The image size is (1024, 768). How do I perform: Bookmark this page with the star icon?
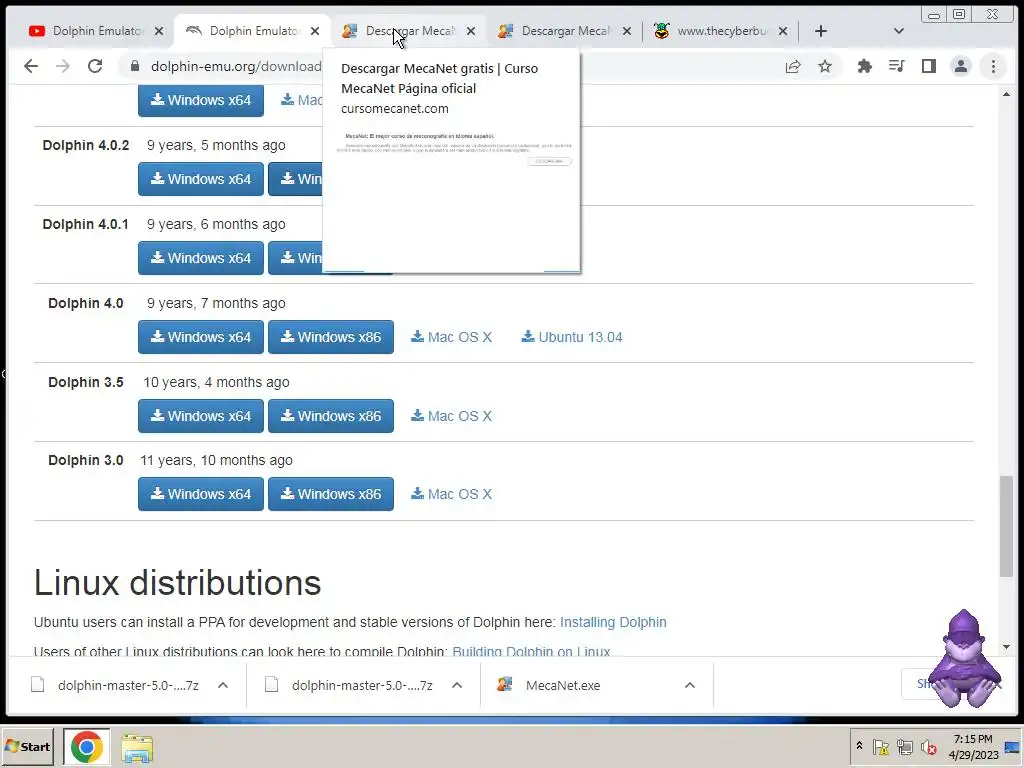coord(825,66)
